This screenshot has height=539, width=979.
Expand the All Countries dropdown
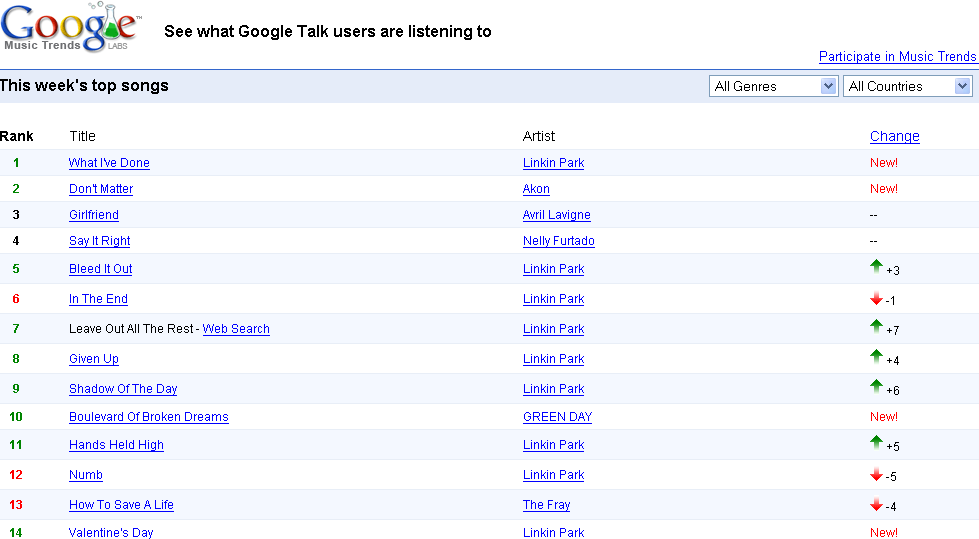pyautogui.click(x=907, y=86)
